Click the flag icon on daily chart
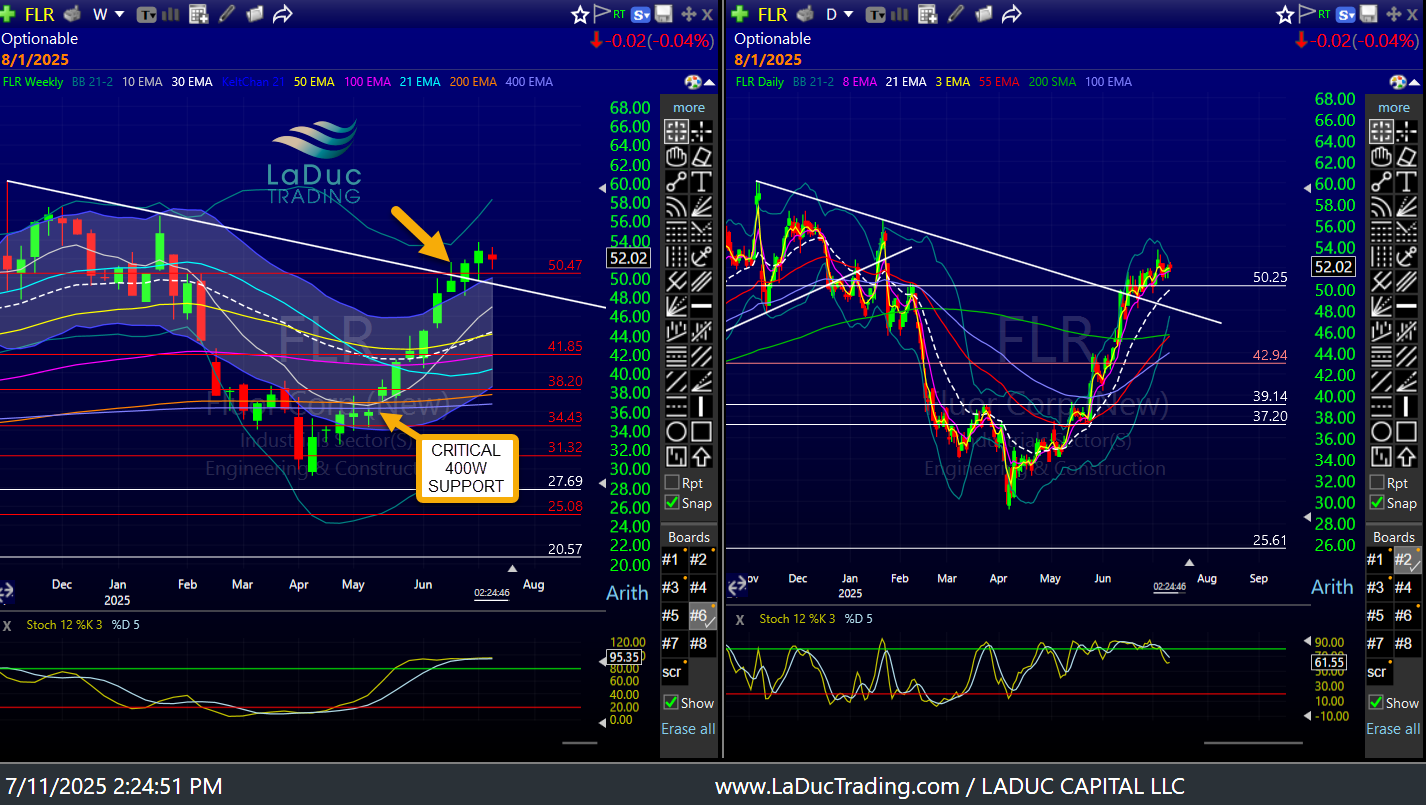The image size is (1426, 805). click(x=1307, y=13)
